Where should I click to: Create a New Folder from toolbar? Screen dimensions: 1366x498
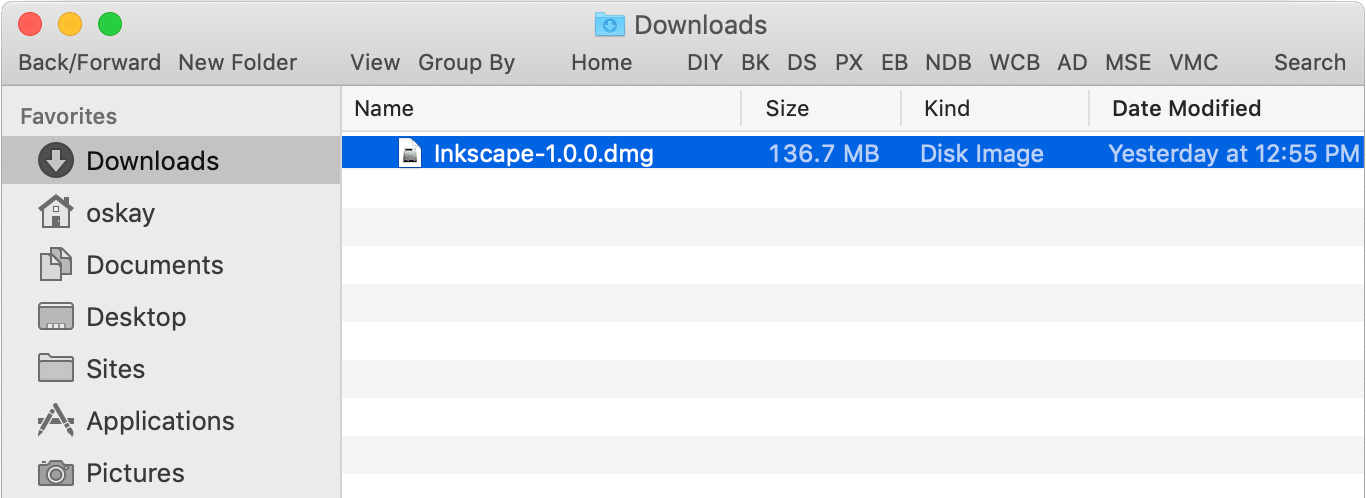238,62
